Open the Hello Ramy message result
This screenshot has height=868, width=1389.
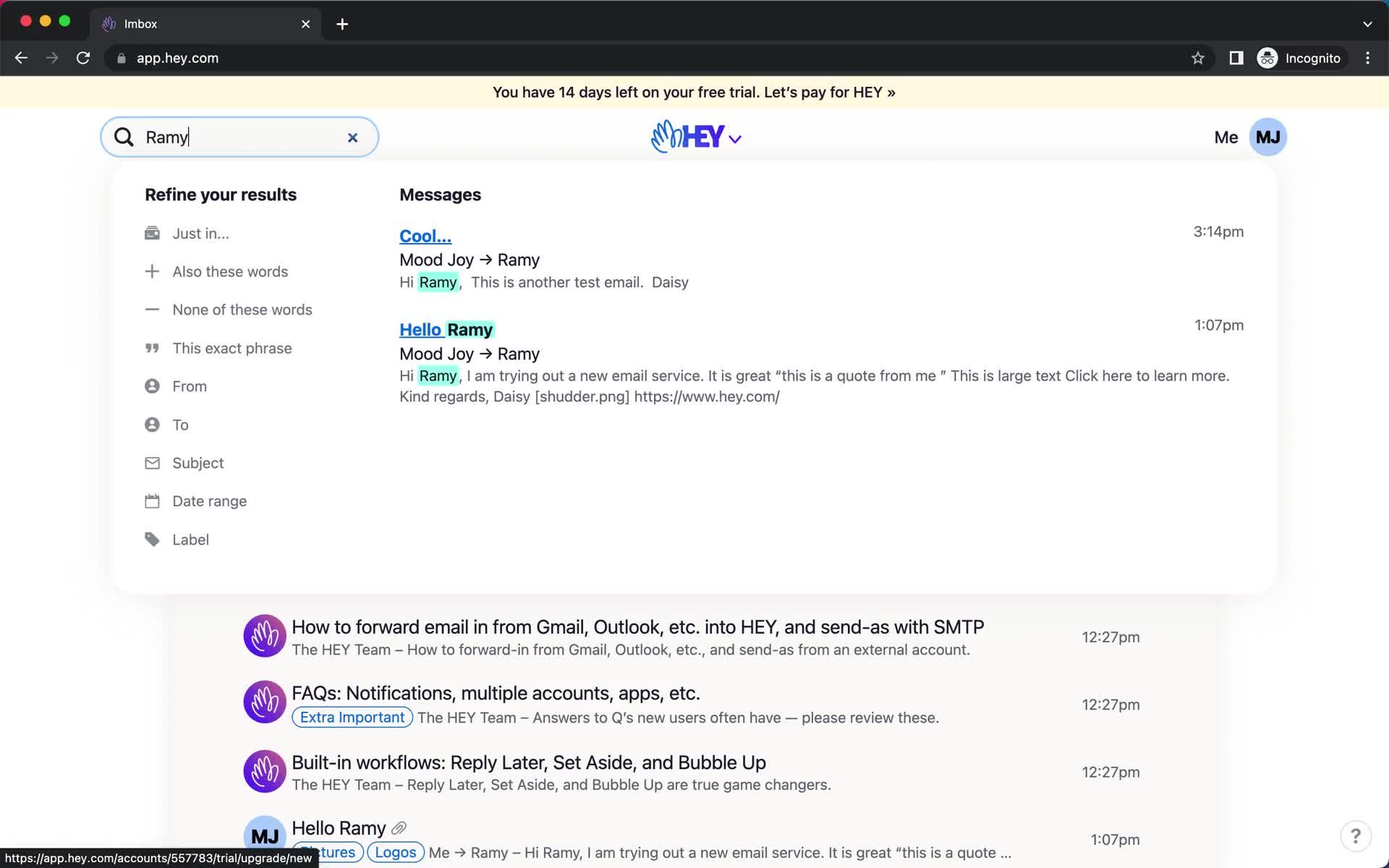pos(446,330)
